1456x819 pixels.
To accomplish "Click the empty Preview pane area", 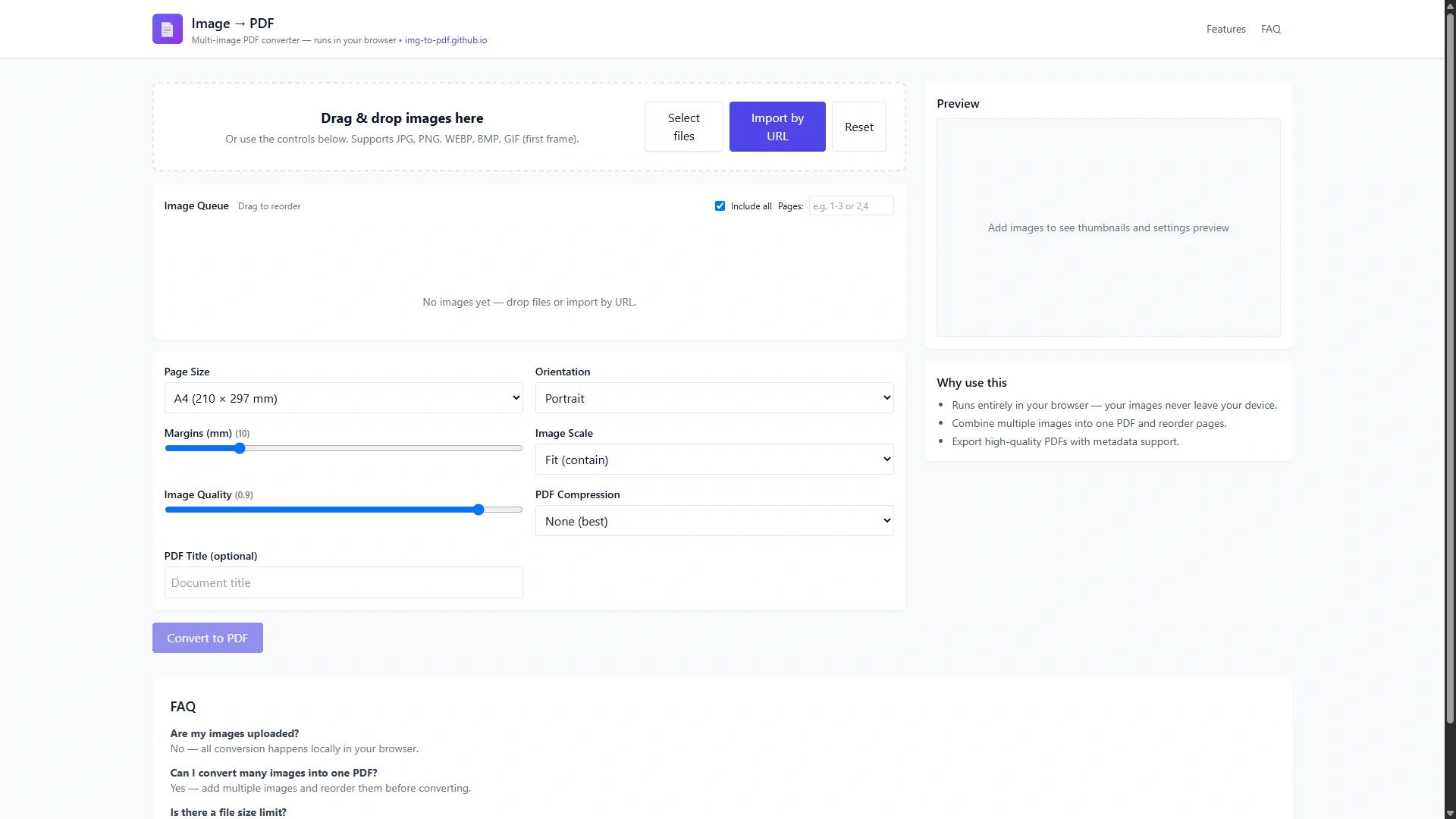I will [1108, 227].
